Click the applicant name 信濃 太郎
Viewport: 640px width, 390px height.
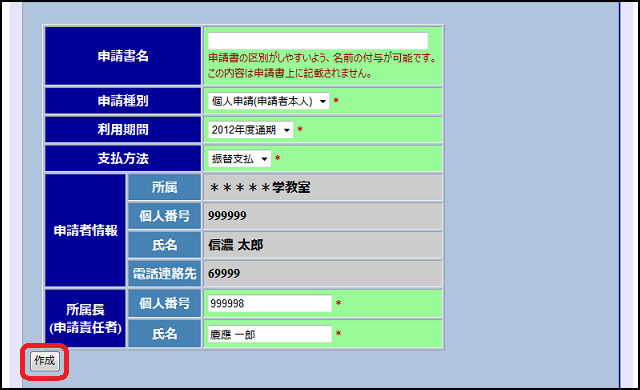[x=236, y=245]
